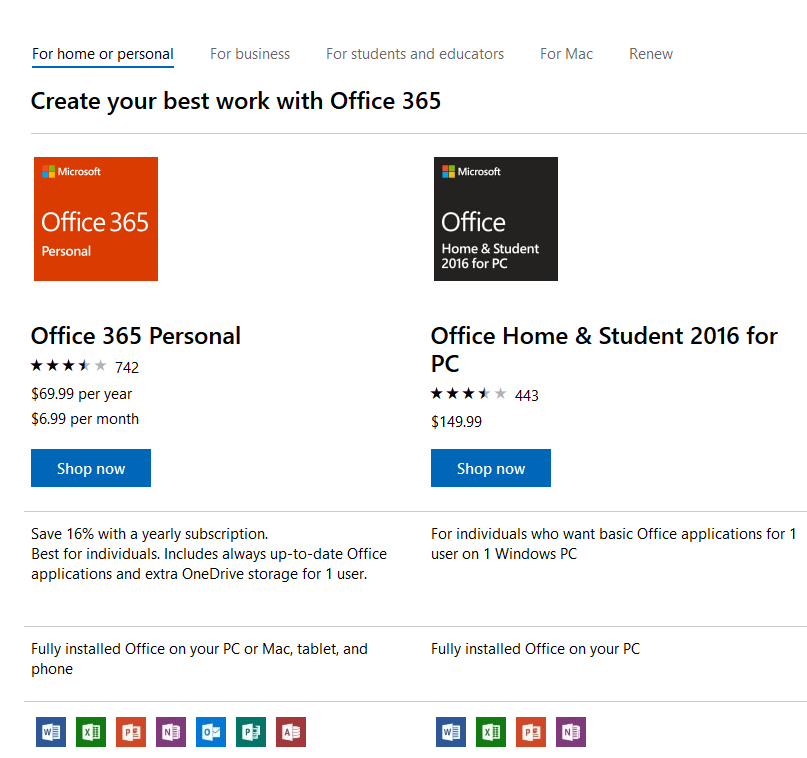Click the Best for individuals description line

point(209,564)
